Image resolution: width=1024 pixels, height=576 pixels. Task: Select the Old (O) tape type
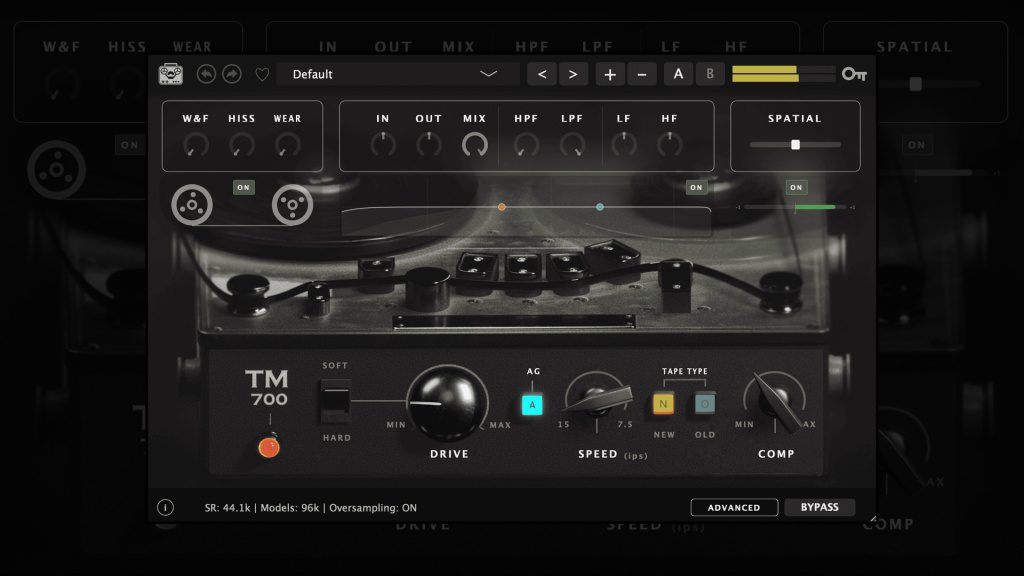click(x=703, y=404)
